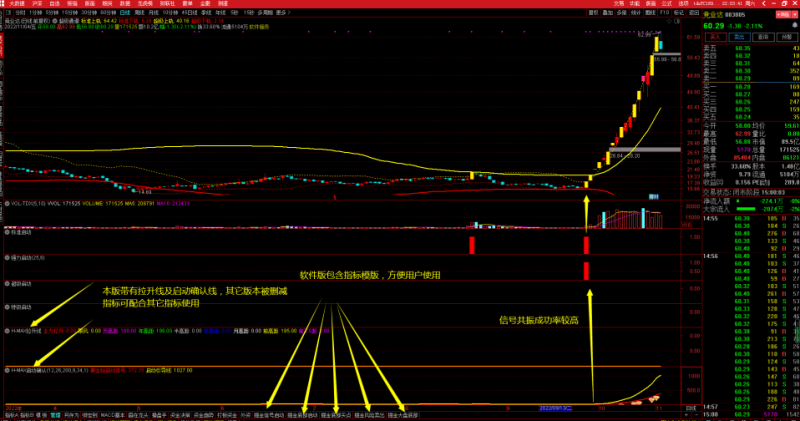Select the MACD基本 indicator template tab
The height and width of the screenshot is (421, 800).
click(111, 413)
